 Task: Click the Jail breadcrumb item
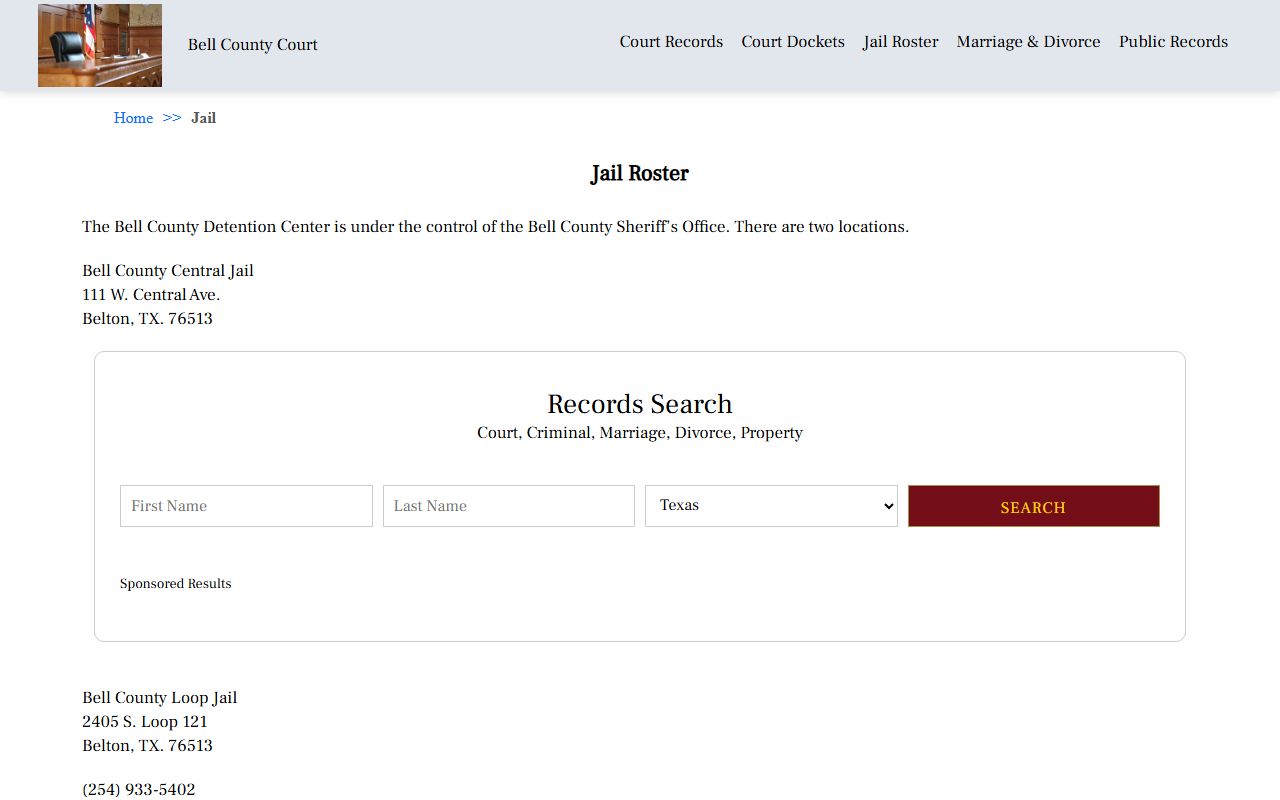(203, 118)
